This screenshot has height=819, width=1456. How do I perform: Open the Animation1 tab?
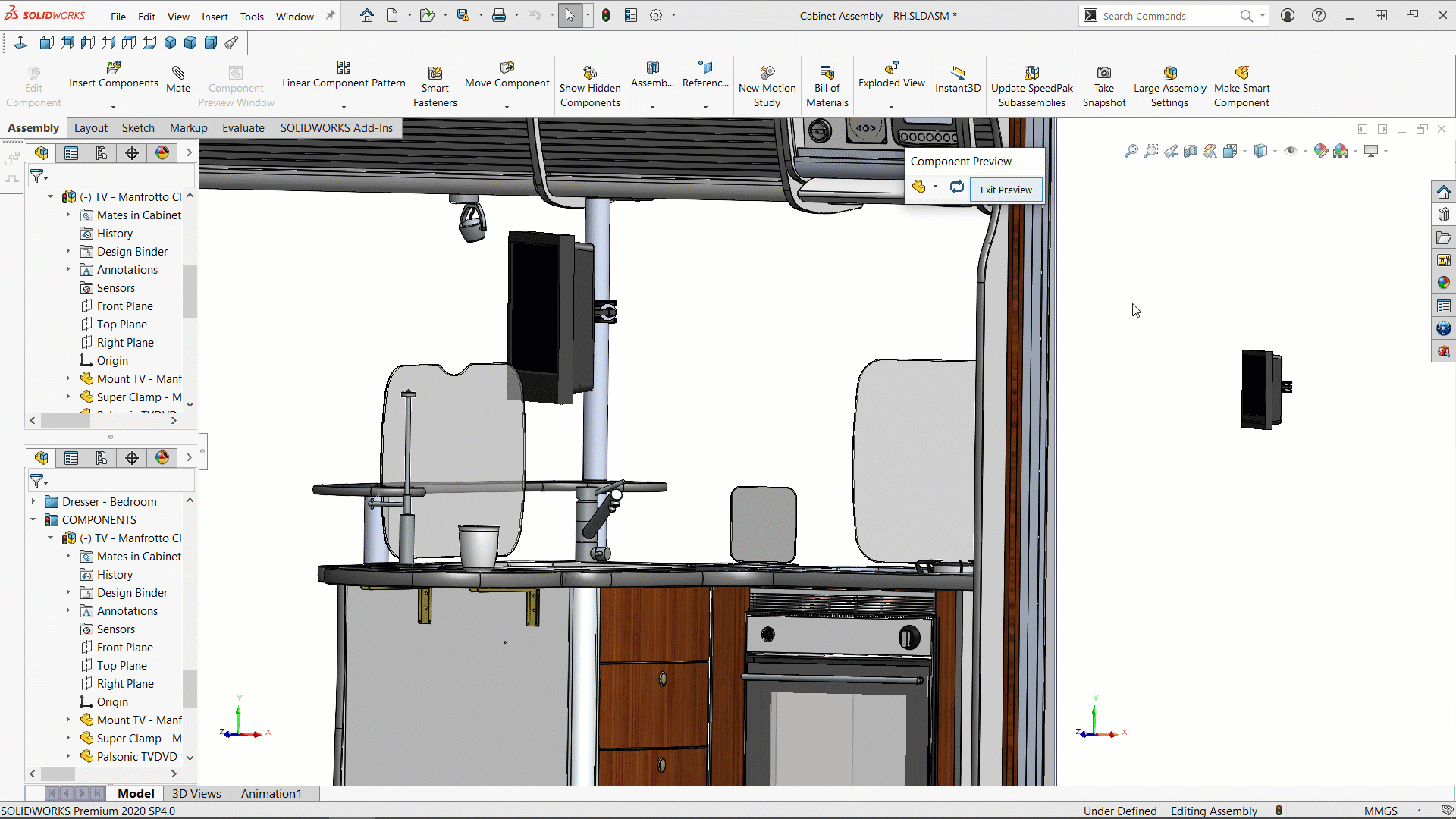pyautogui.click(x=271, y=793)
